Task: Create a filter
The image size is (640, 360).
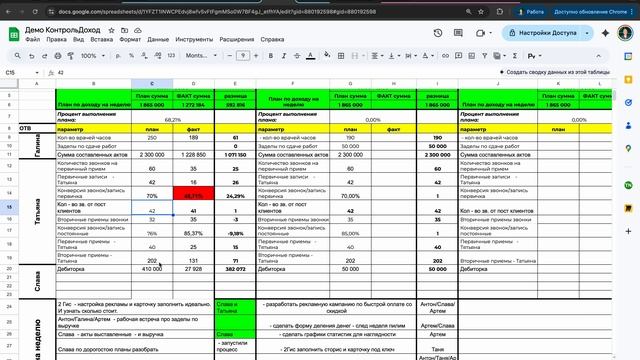Action: (x=484, y=56)
